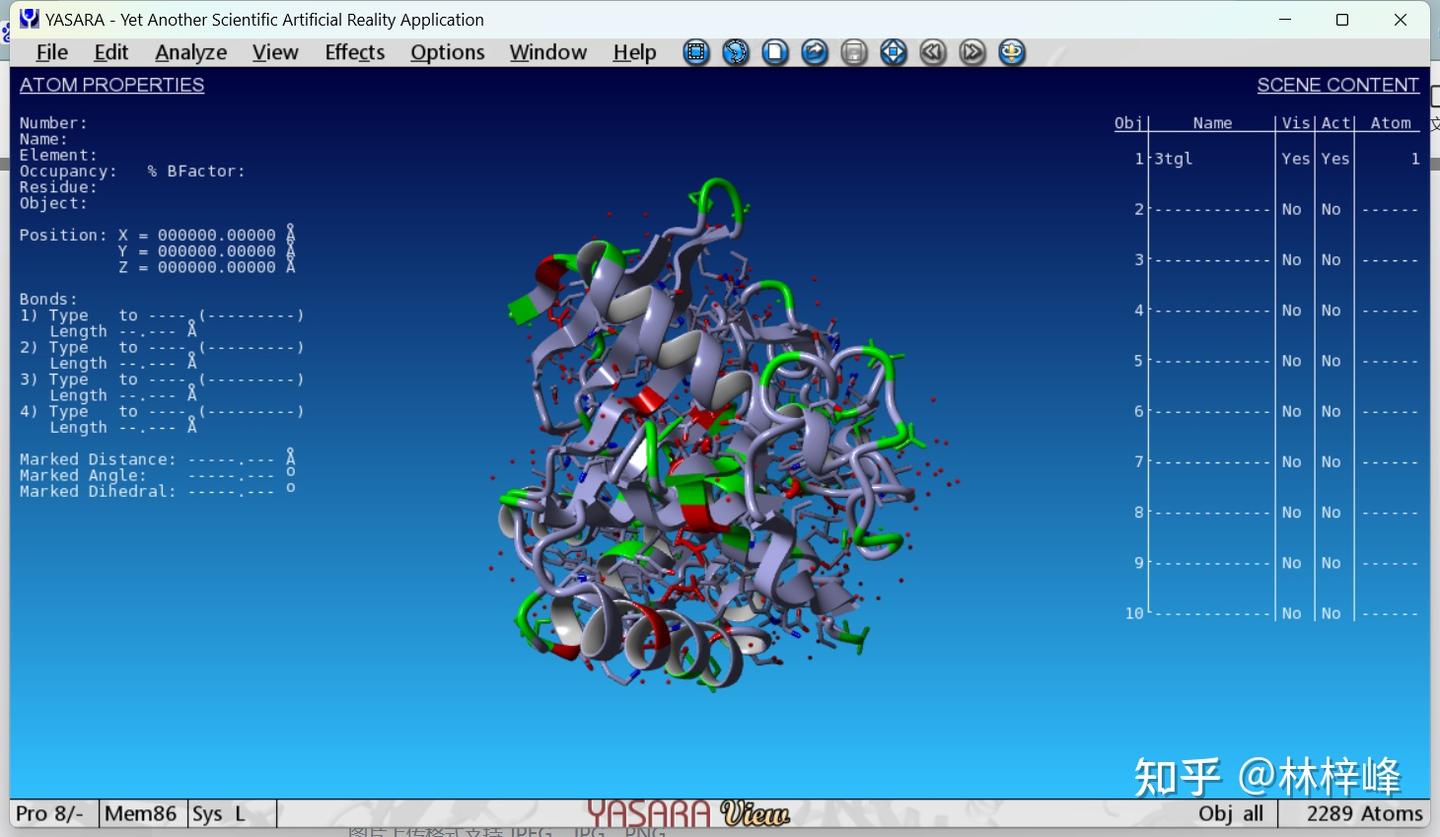Click the Obj column header
This screenshot has width=1440, height=837.
click(1128, 123)
